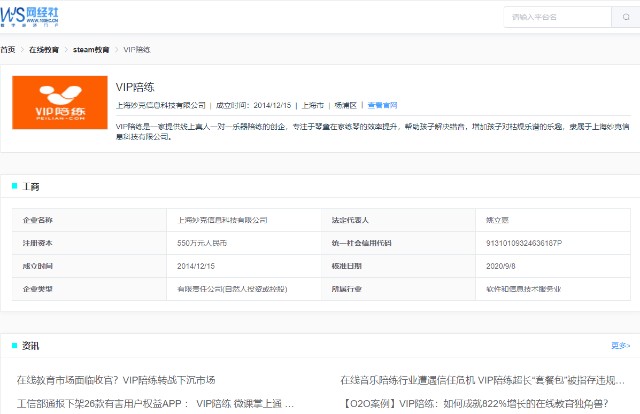Open the 查看官网 link
This screenshot has height=414, width=640.
tap(382, 105)
